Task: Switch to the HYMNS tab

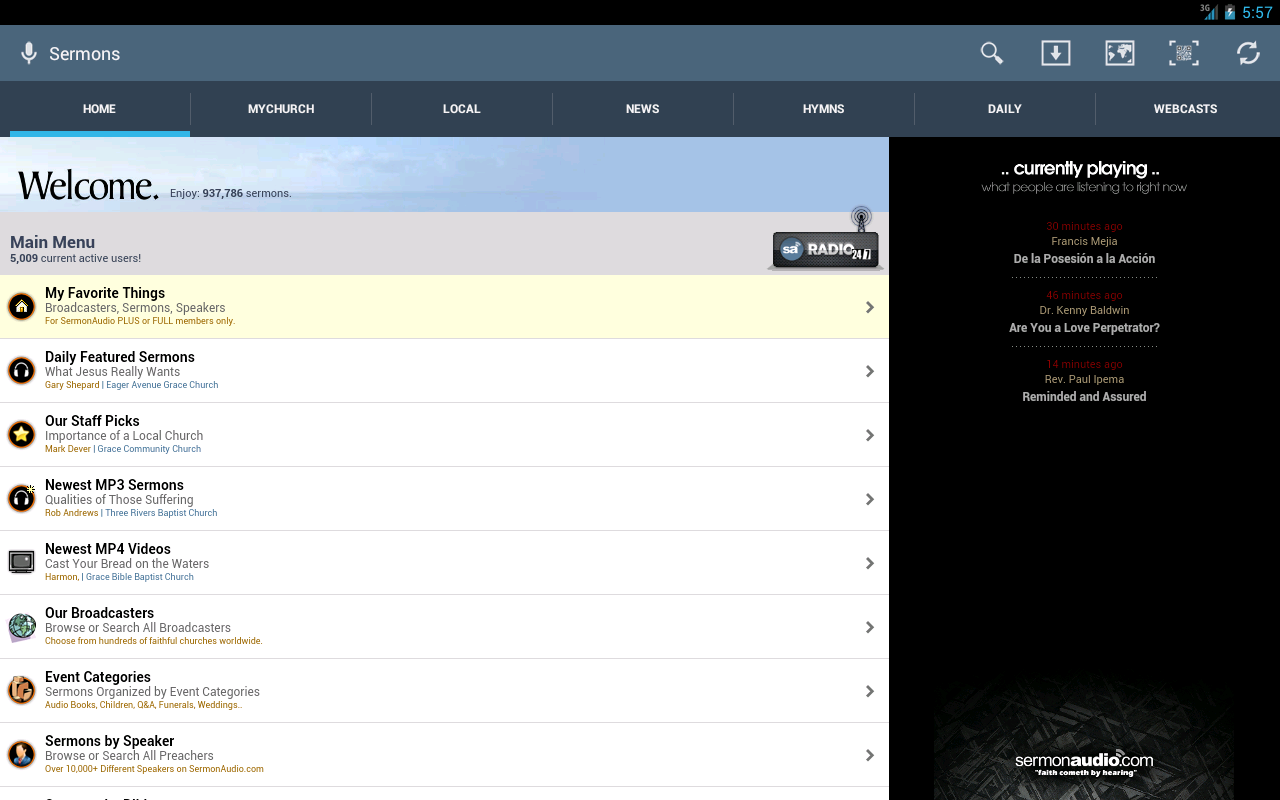Action: [824, 109]
